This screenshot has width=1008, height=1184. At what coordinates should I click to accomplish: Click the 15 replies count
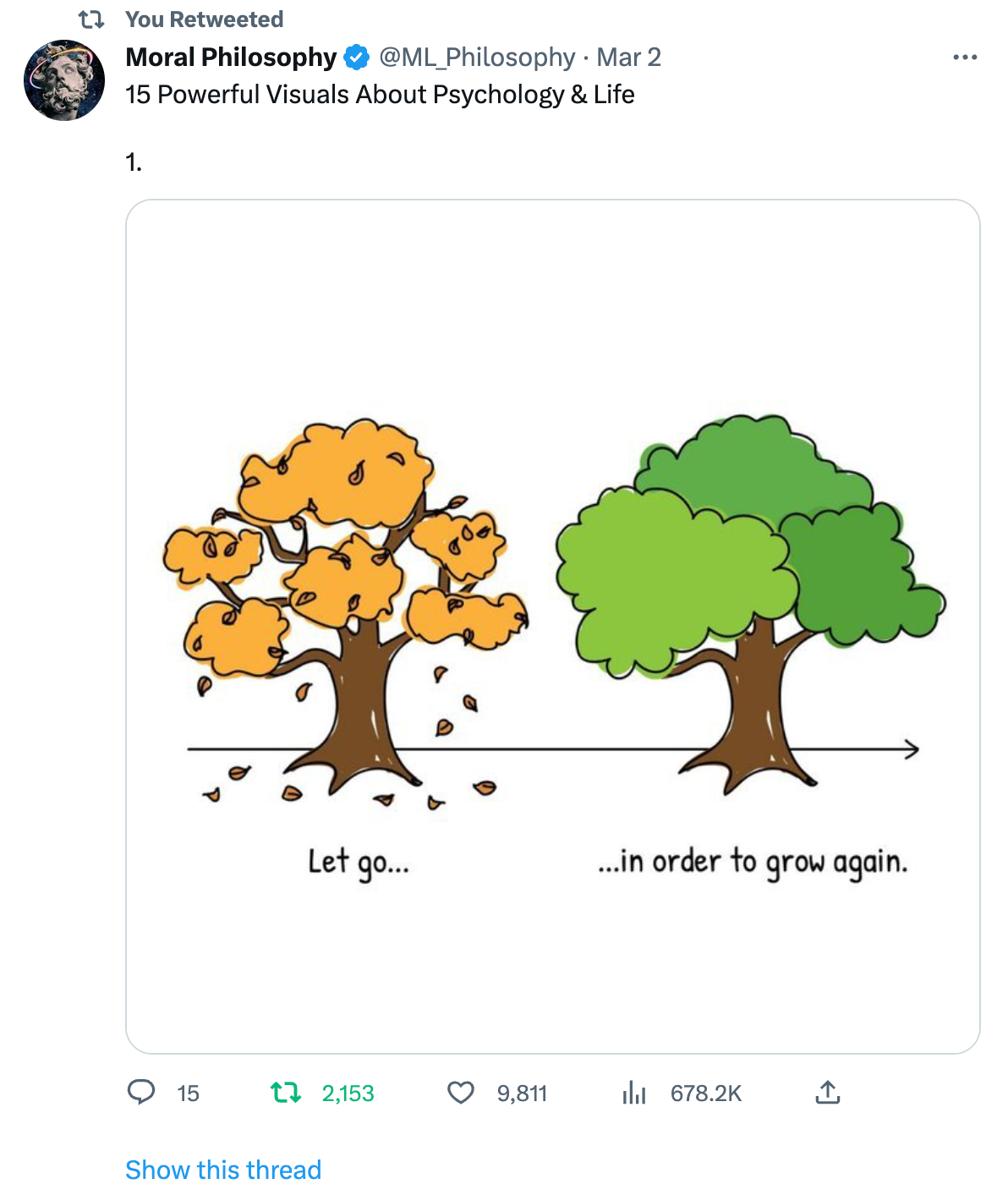point(188,1094)
